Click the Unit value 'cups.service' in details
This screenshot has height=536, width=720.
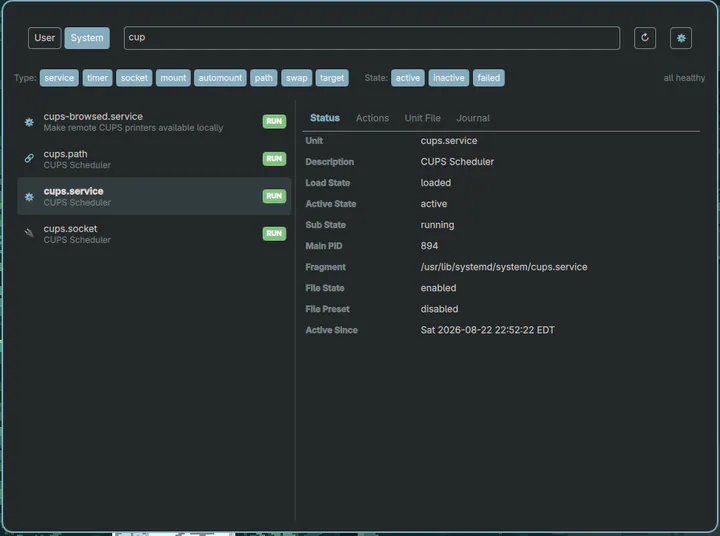(449, 141)
